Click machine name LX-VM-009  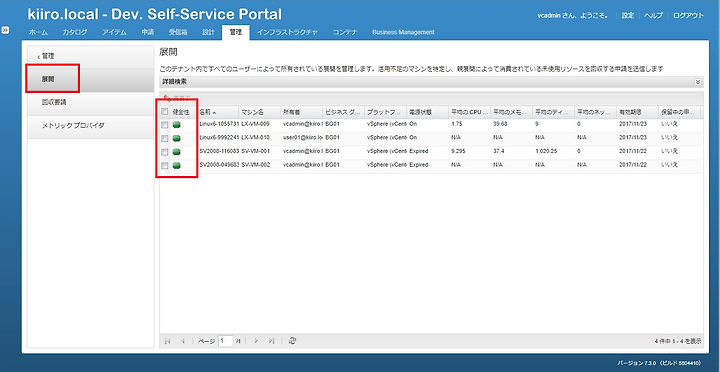click(255, 124)
